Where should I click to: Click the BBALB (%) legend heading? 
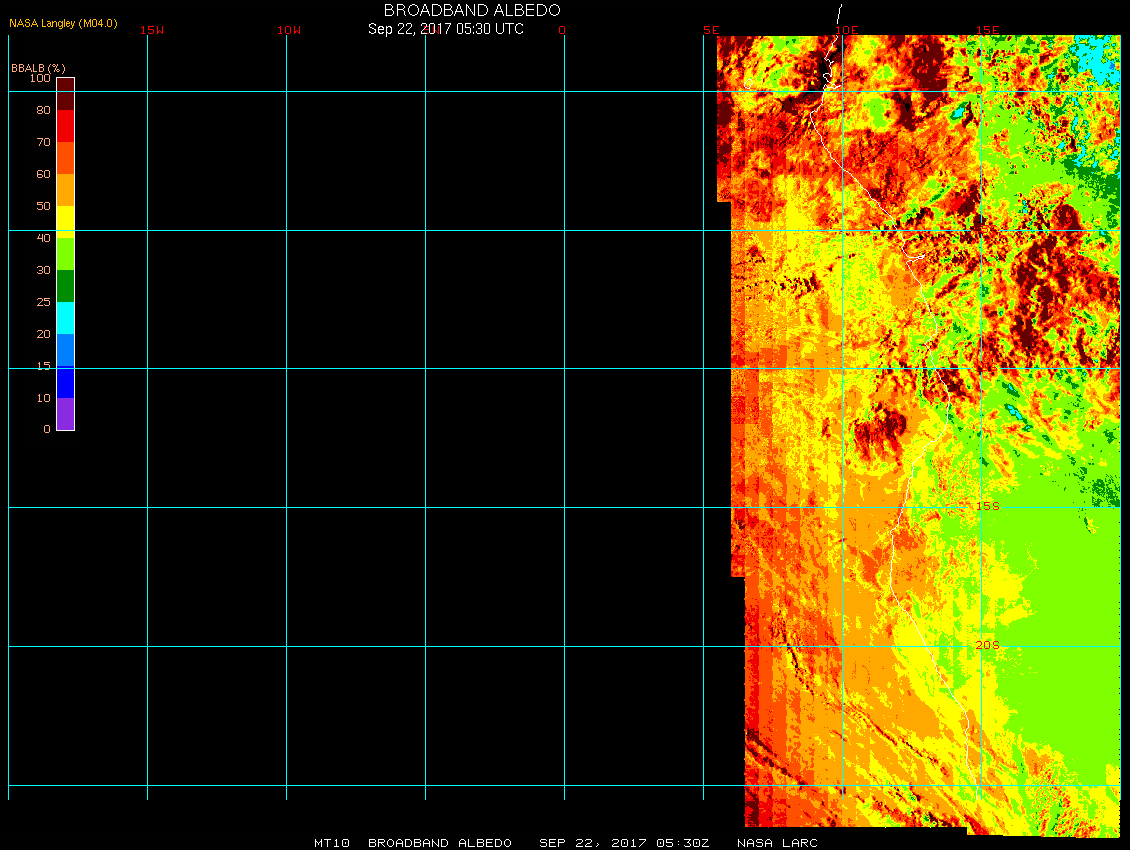[38, 67]
